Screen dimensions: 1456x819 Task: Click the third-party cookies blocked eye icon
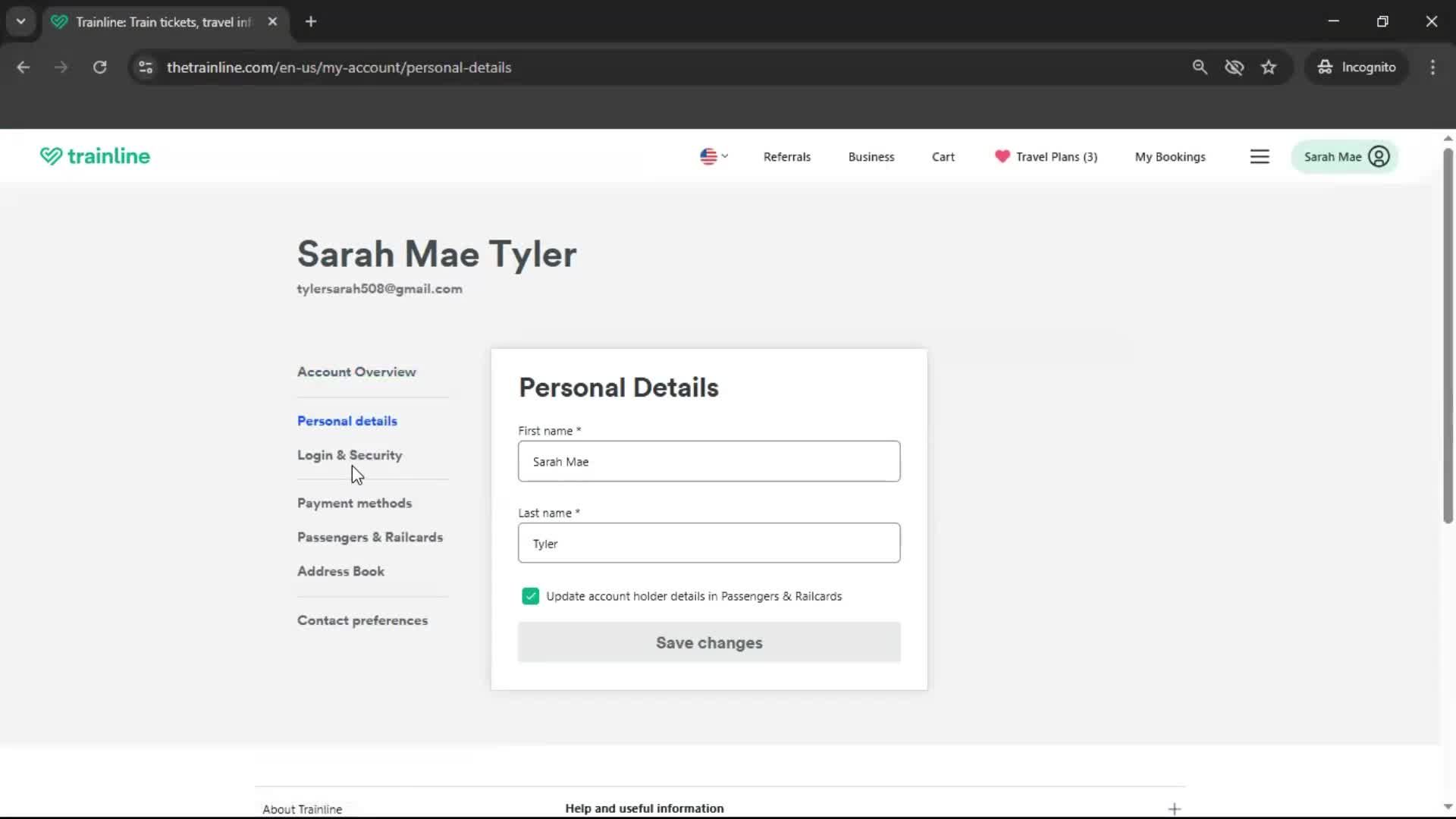click(1234, 67)
